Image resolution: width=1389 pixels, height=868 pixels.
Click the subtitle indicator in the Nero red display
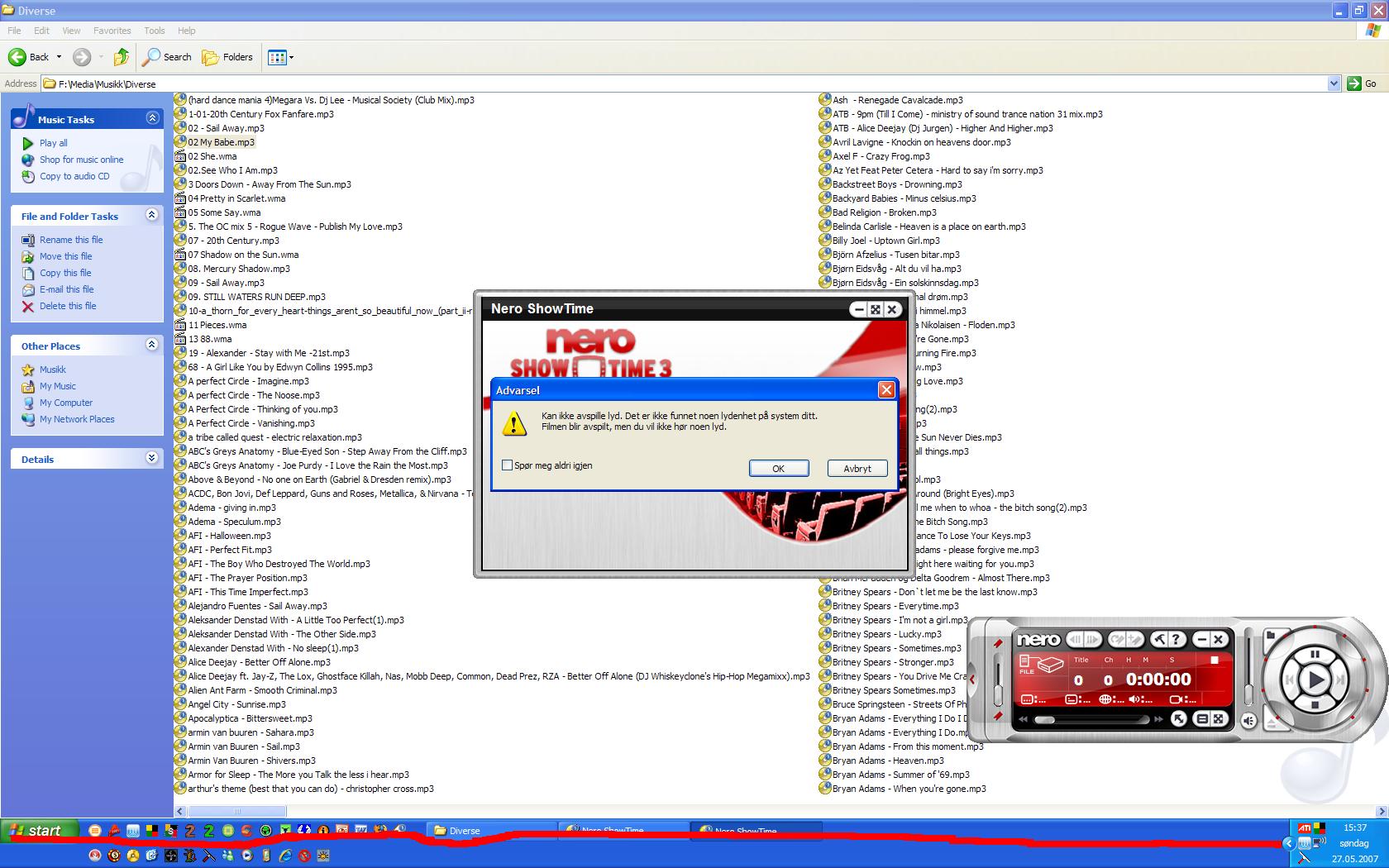[1033, 699]
